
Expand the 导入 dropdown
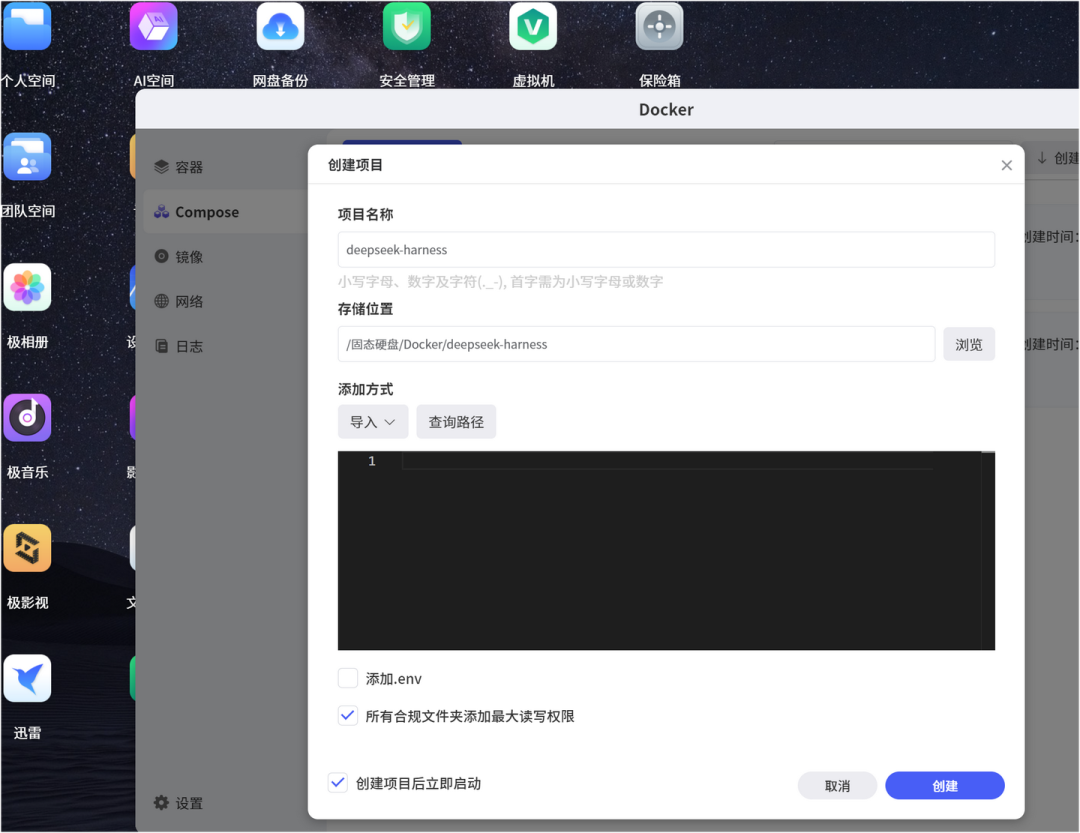click(x=373, y=422)
